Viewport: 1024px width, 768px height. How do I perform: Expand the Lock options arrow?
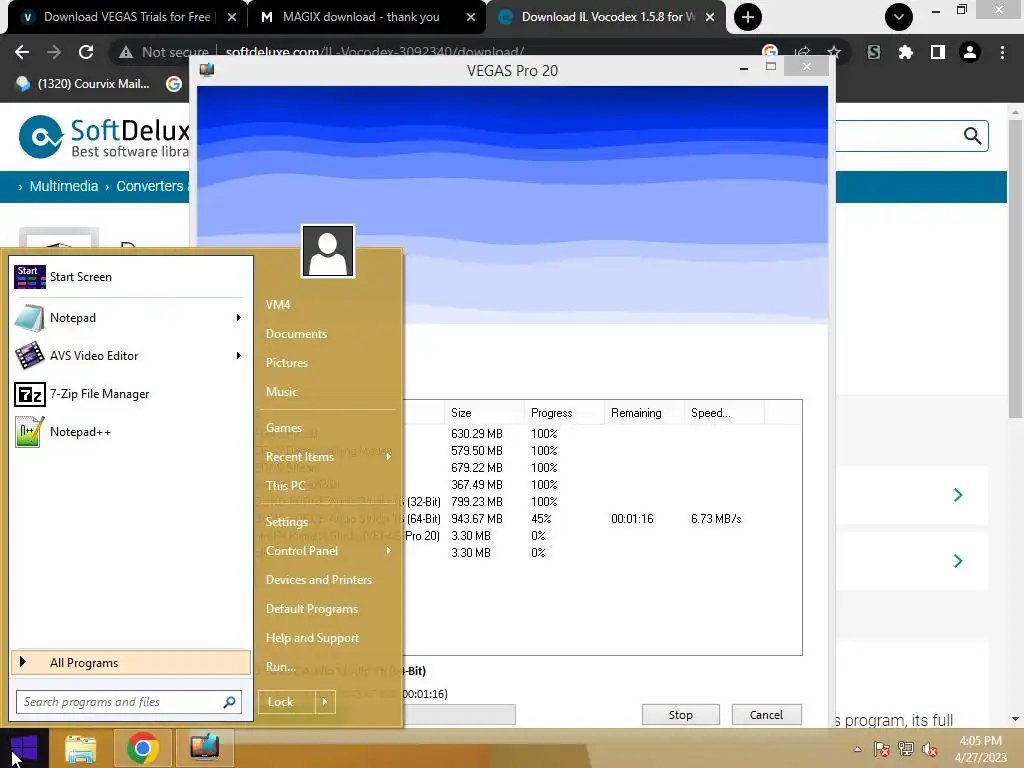click(325, 702)
